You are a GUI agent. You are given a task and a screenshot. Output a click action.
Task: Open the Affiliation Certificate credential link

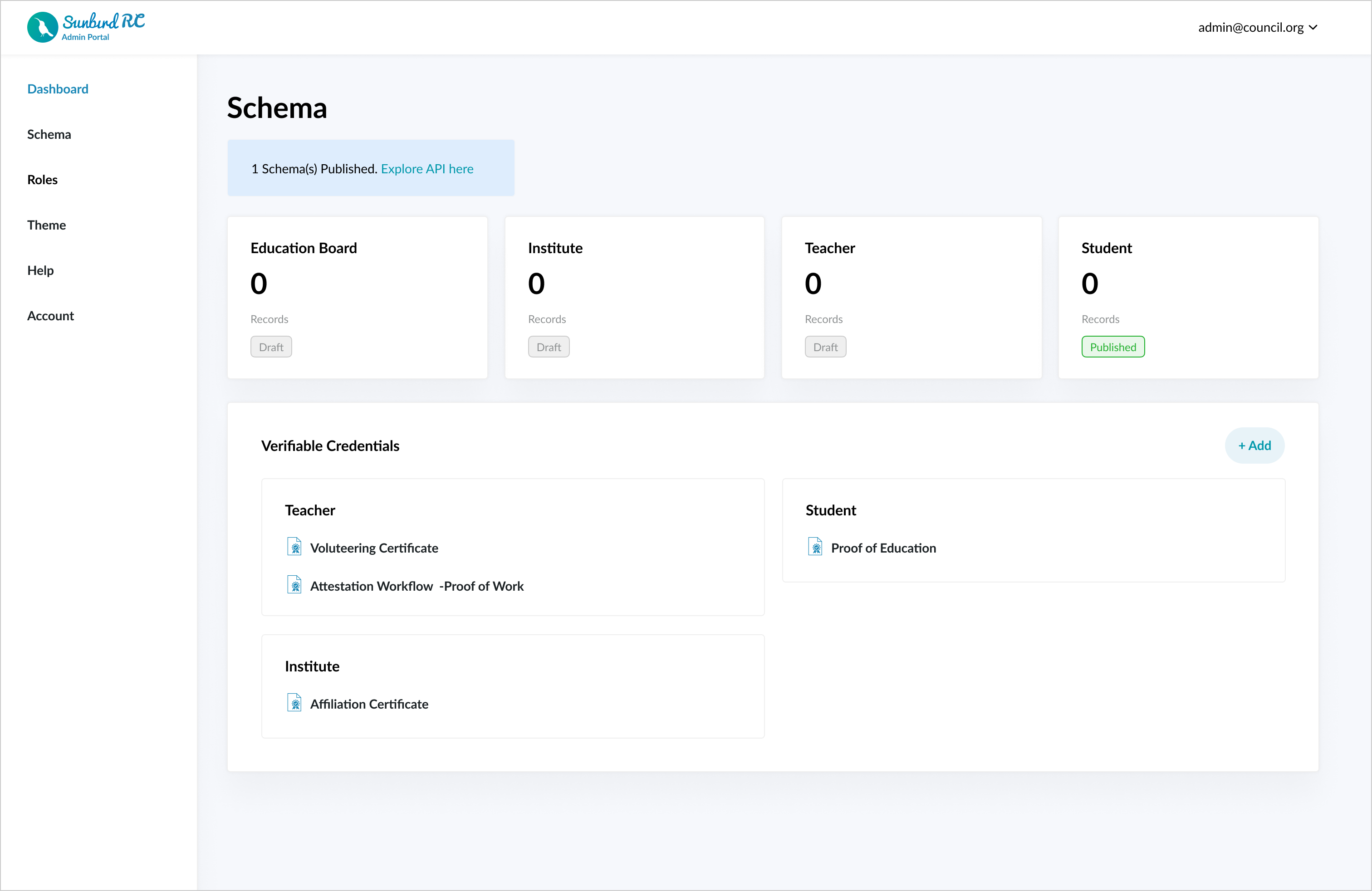(x=369, y=704)
